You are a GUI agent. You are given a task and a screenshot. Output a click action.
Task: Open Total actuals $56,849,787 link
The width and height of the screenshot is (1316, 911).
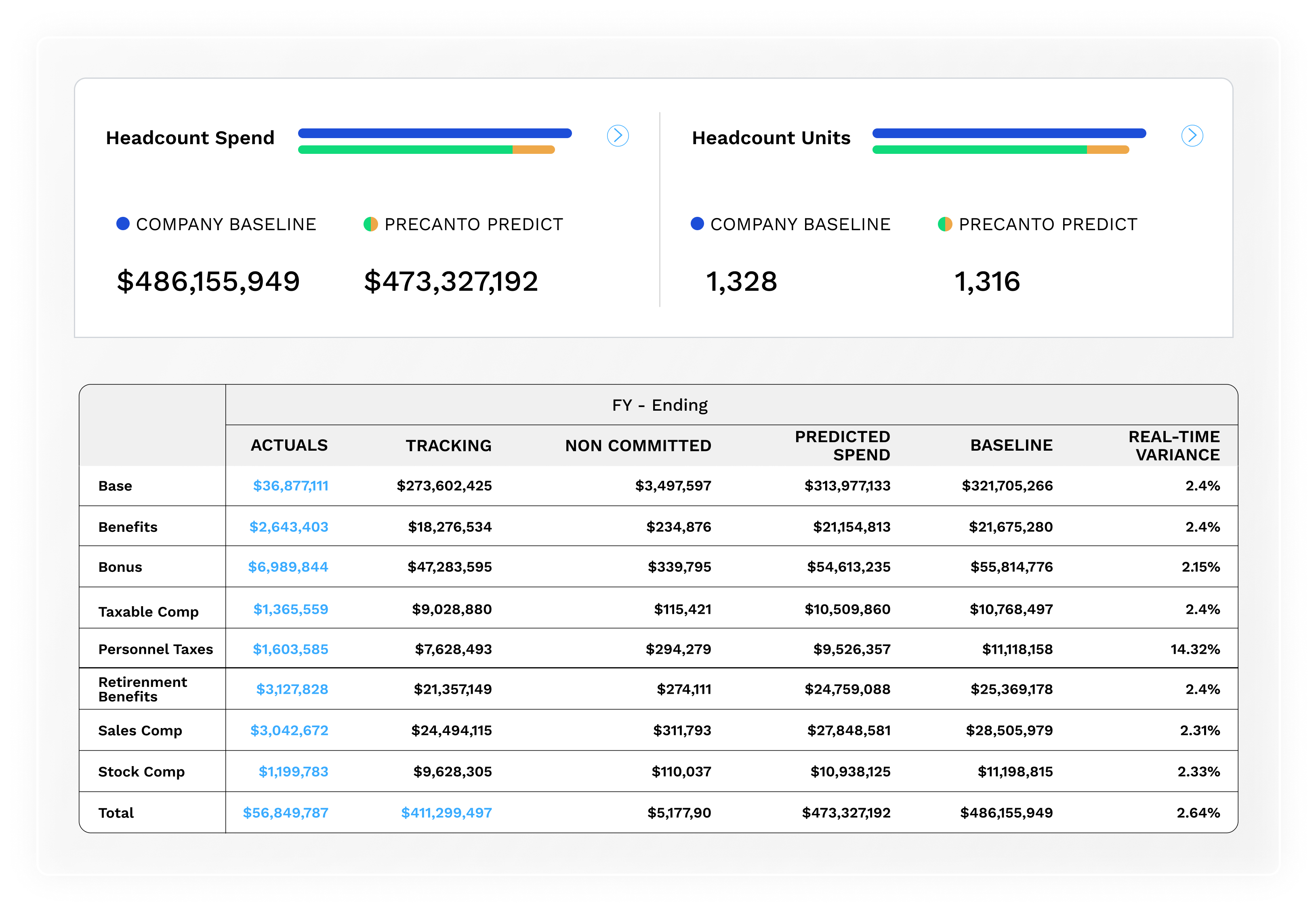coord(286,813)
